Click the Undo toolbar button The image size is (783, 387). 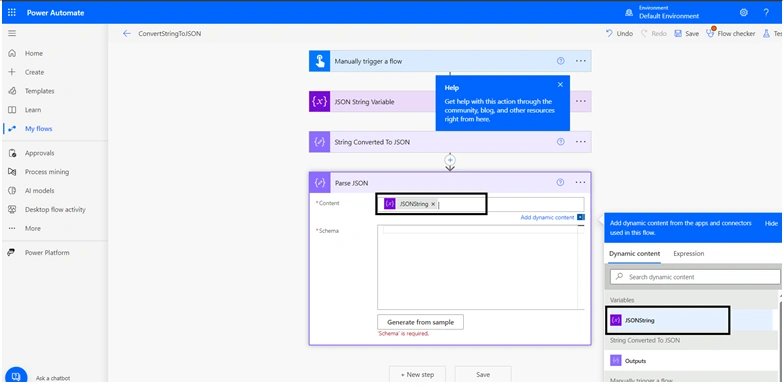[619, 33]
